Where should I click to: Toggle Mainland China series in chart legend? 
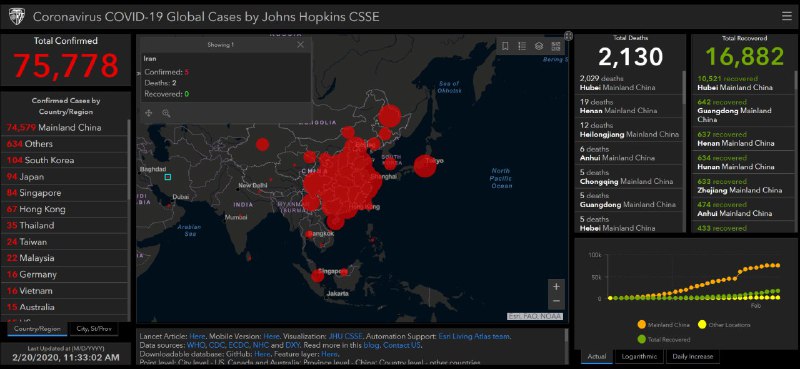pyautogui.click(x=663, y=325)
